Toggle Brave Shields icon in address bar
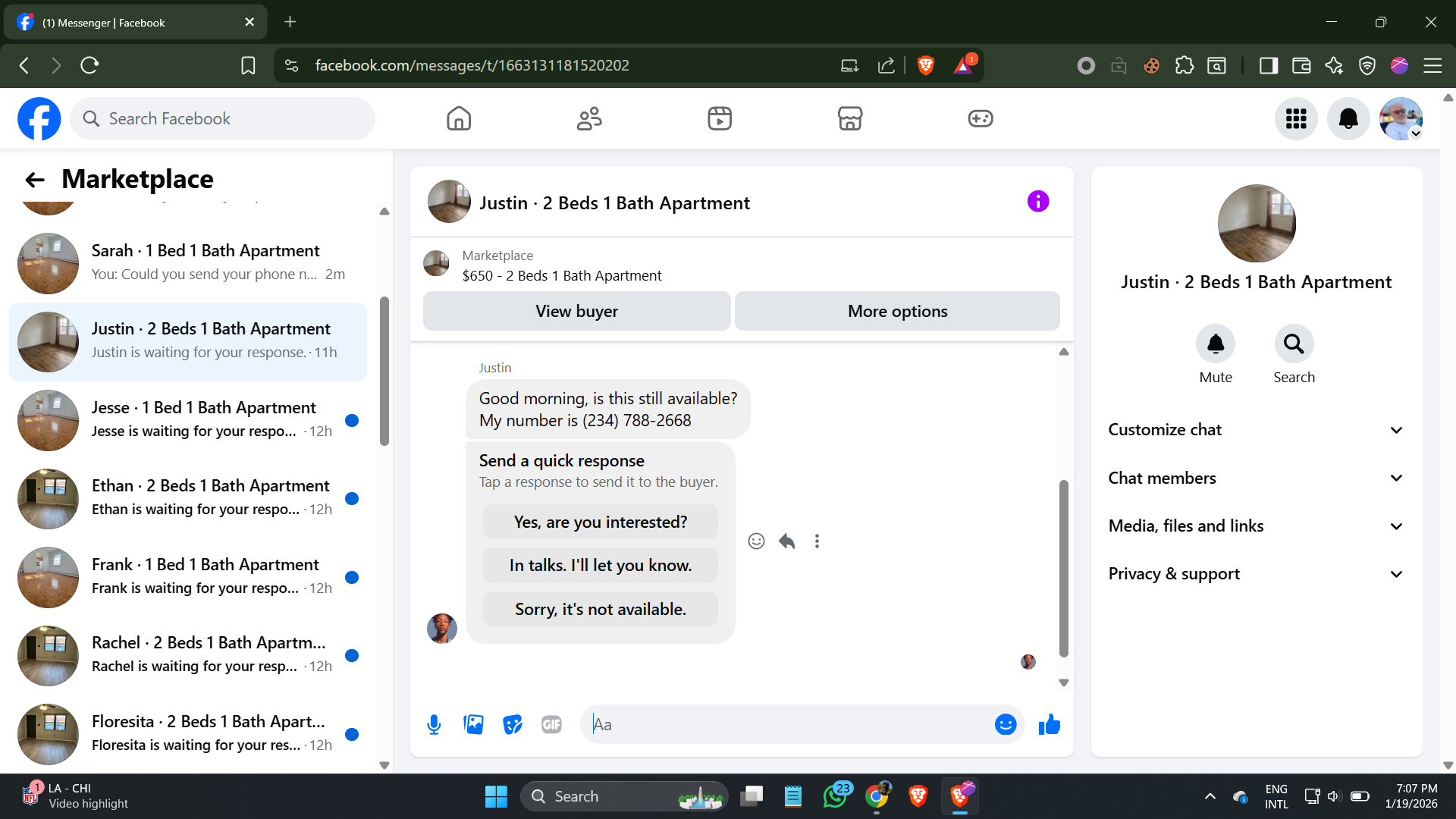Image resolution: width=1456 pixels, height=819 pixels. point(925,65)
